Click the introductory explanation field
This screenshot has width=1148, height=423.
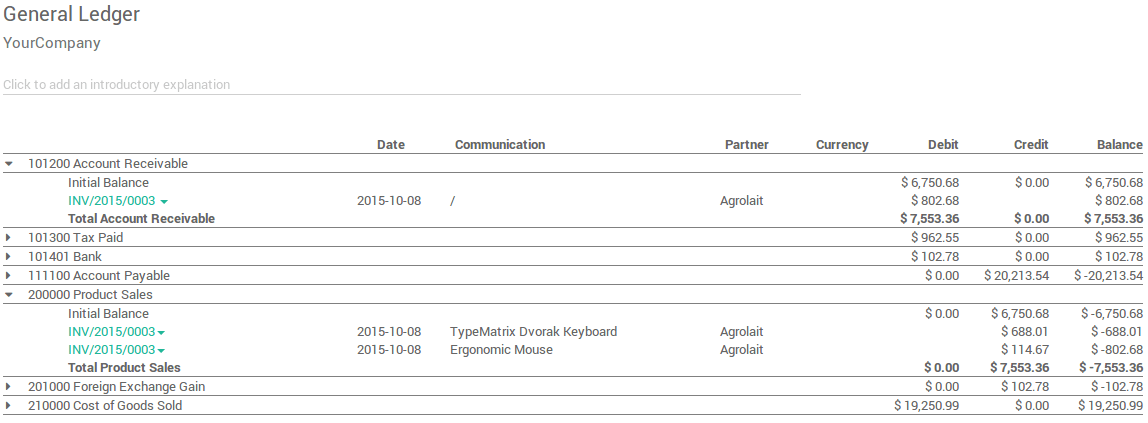pos(400,85)
